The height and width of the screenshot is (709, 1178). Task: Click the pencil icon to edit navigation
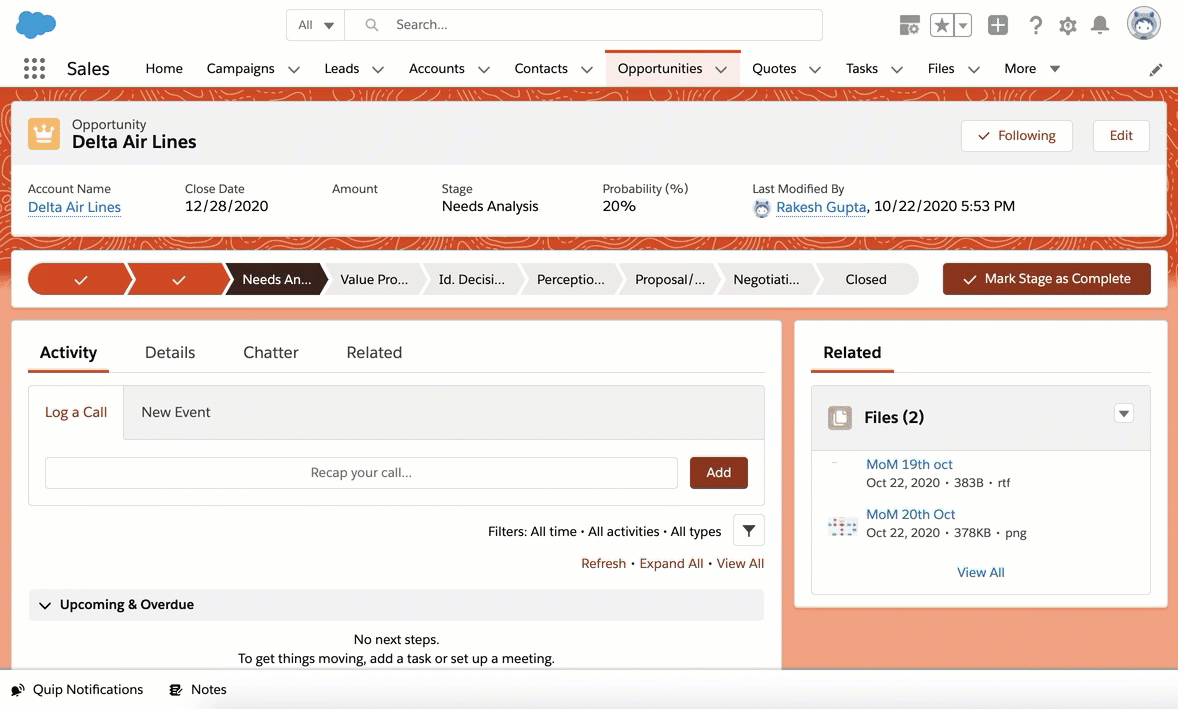pyautogui.click(x=1155, y=70)
